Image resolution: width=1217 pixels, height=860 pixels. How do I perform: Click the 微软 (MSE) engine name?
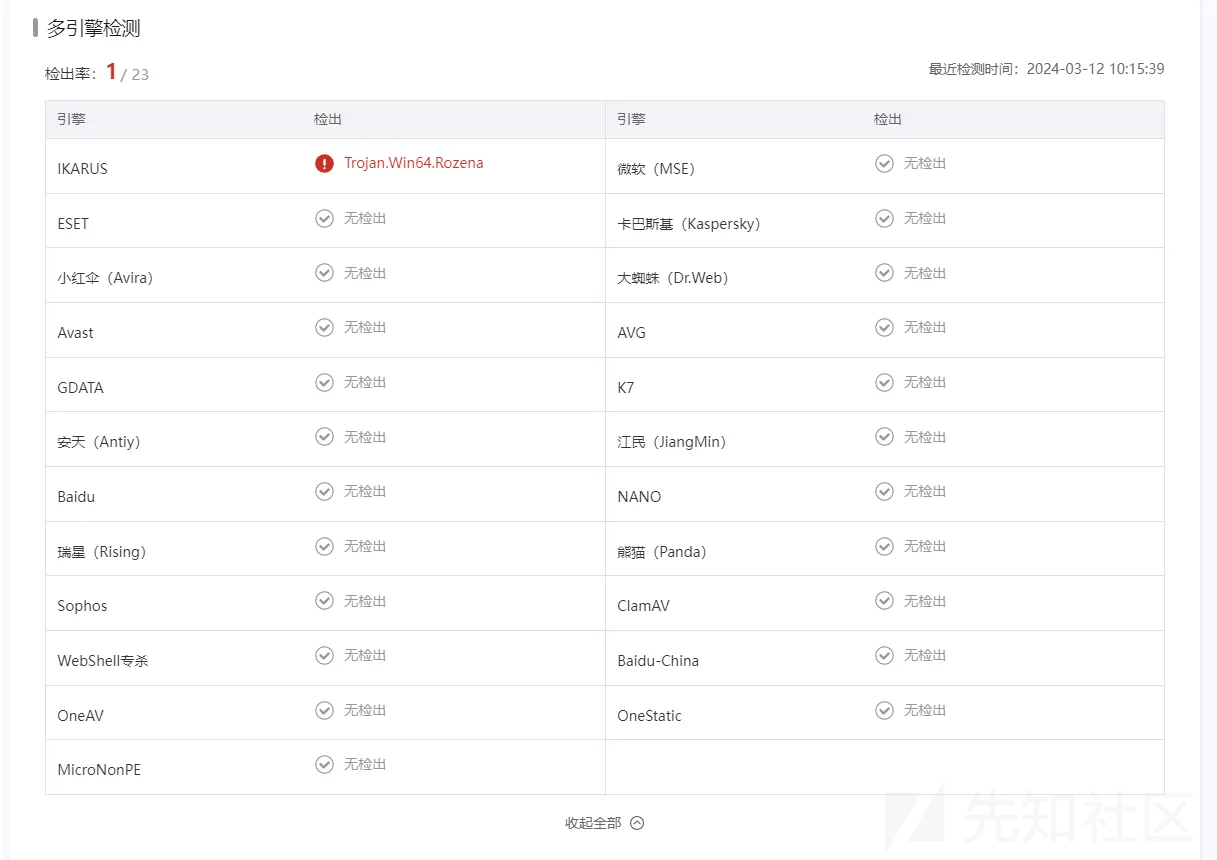coord(656,169)
